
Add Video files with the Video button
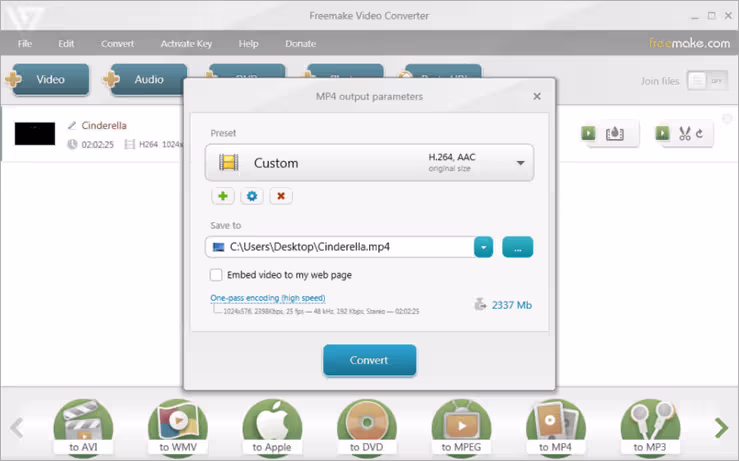click(50, 79)
